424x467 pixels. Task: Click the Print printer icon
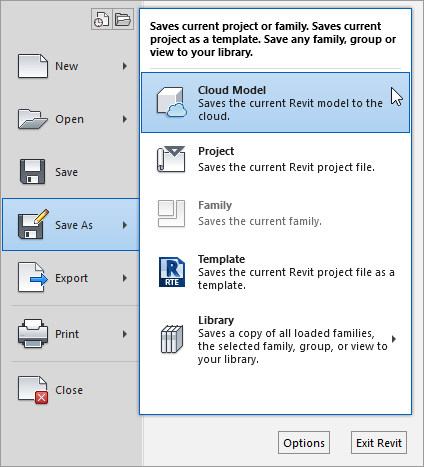tap(33, 334)
